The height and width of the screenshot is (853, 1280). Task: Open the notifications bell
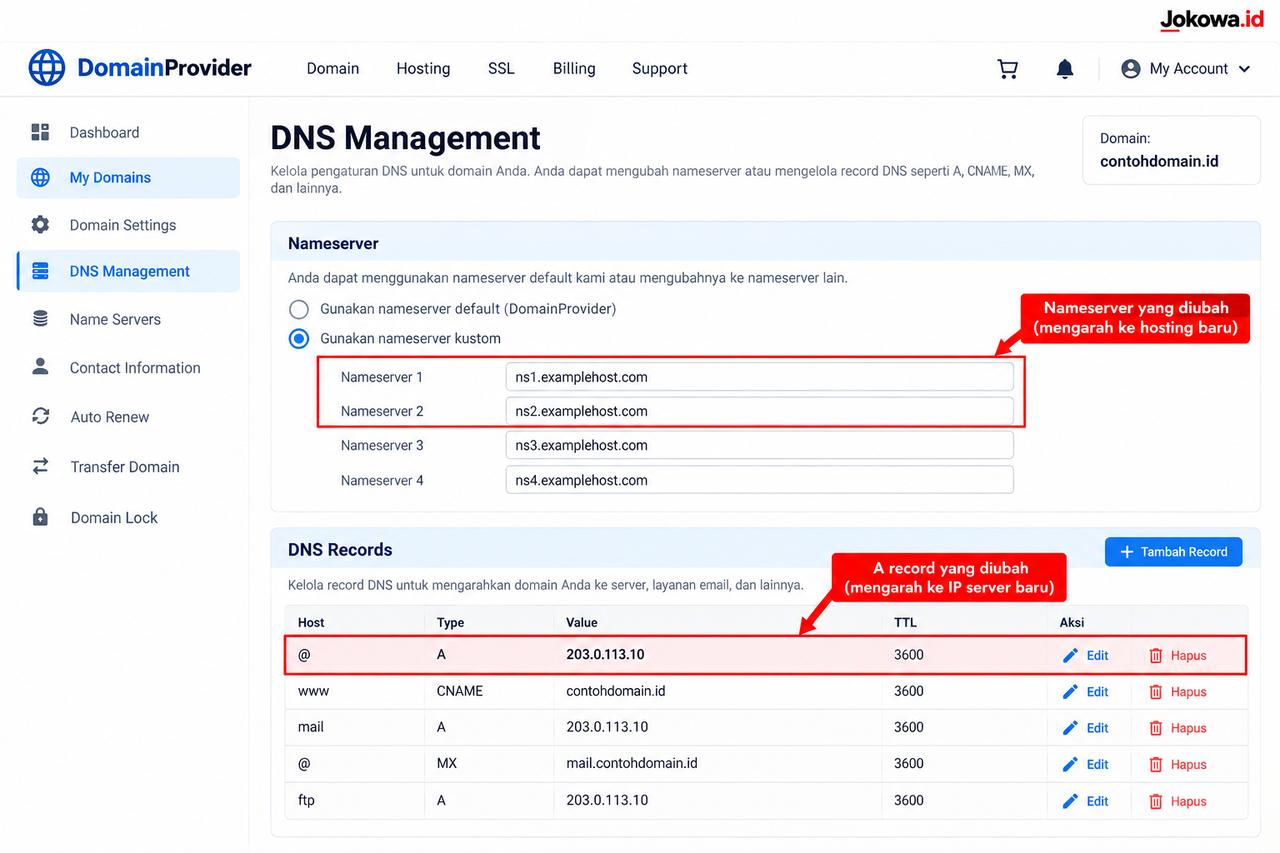pos(1065,69)
